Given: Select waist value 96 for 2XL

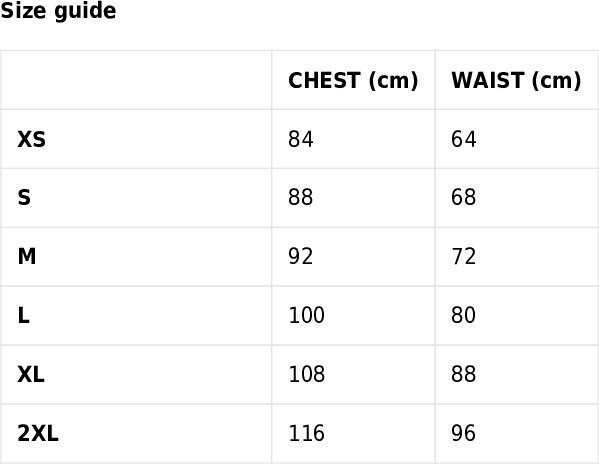Looking at the screenshot, I should [x=463, y=433].
